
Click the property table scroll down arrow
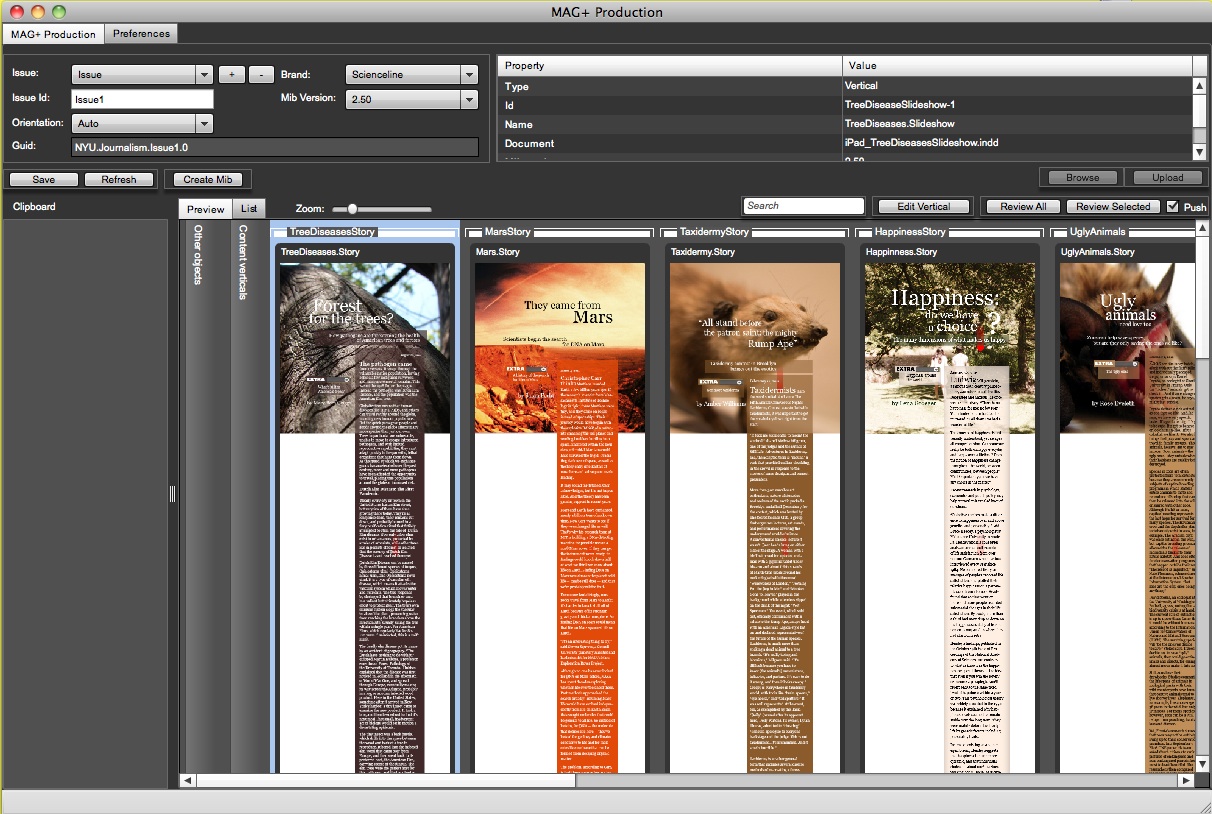pyautogui.click(x=1200, y=152)
